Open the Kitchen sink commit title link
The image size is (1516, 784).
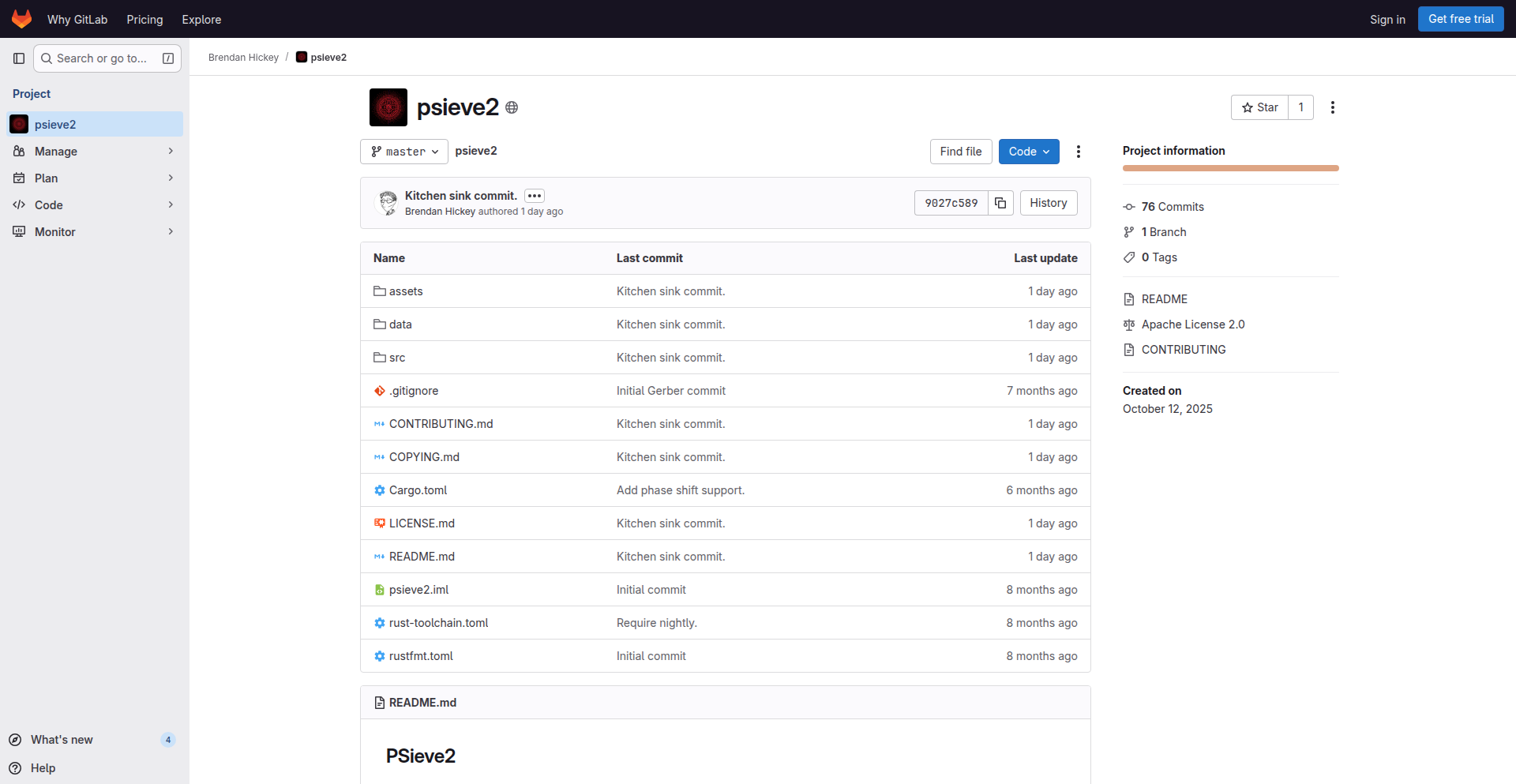click(461, 196)
